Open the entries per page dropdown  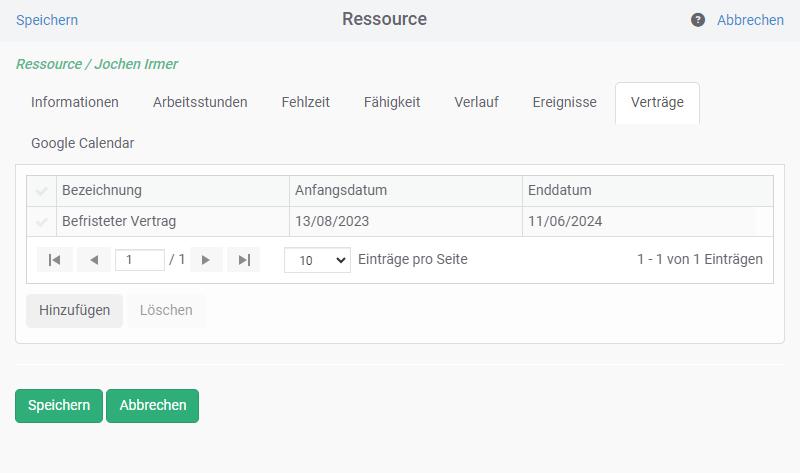click(x=317, y=260)
